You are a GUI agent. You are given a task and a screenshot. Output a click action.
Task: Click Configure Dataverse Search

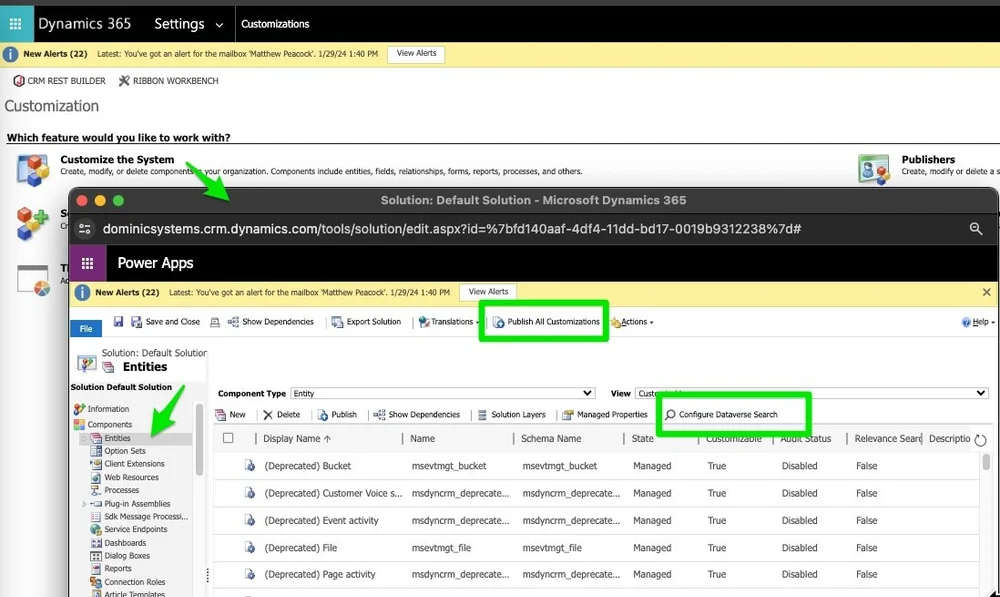tap(721, 415)
